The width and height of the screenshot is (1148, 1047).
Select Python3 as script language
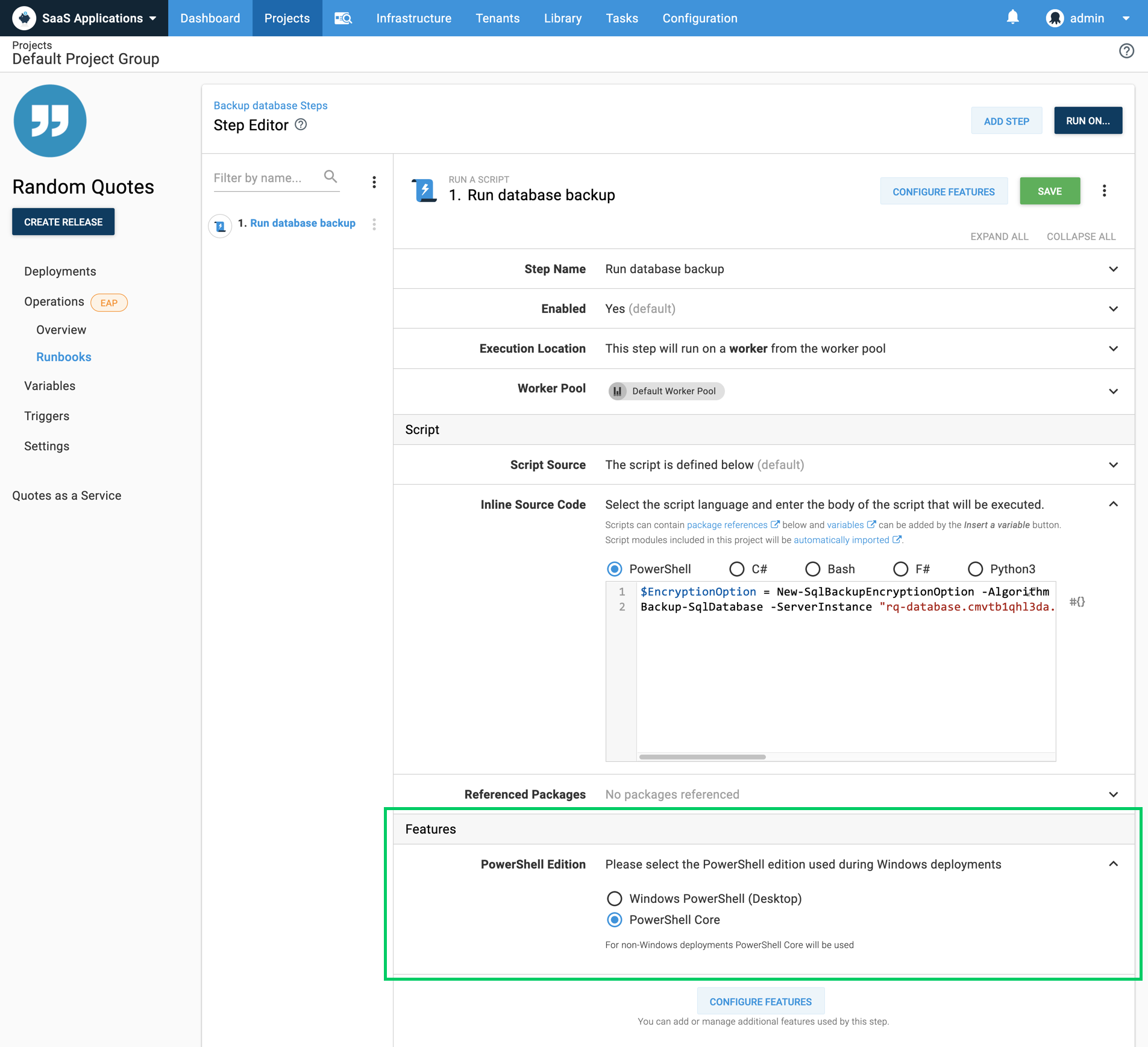[975, 569]
